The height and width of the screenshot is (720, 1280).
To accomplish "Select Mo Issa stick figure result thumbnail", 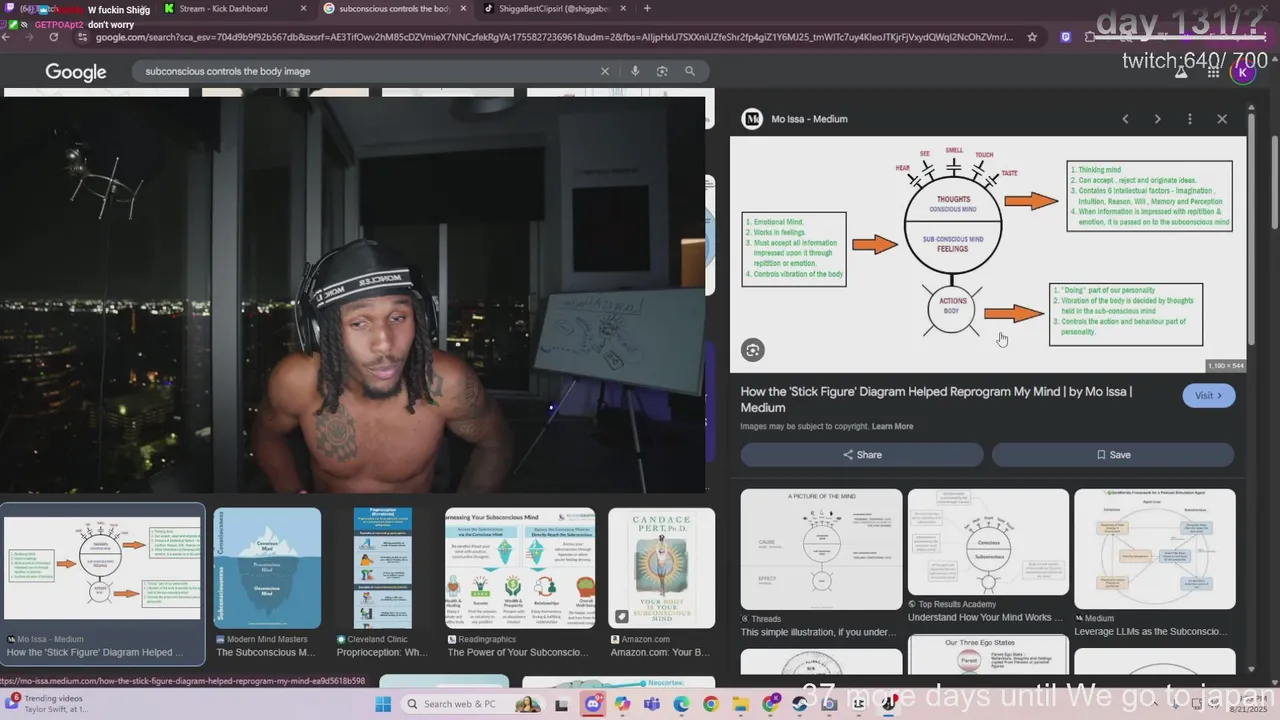I will coord(102,568).
